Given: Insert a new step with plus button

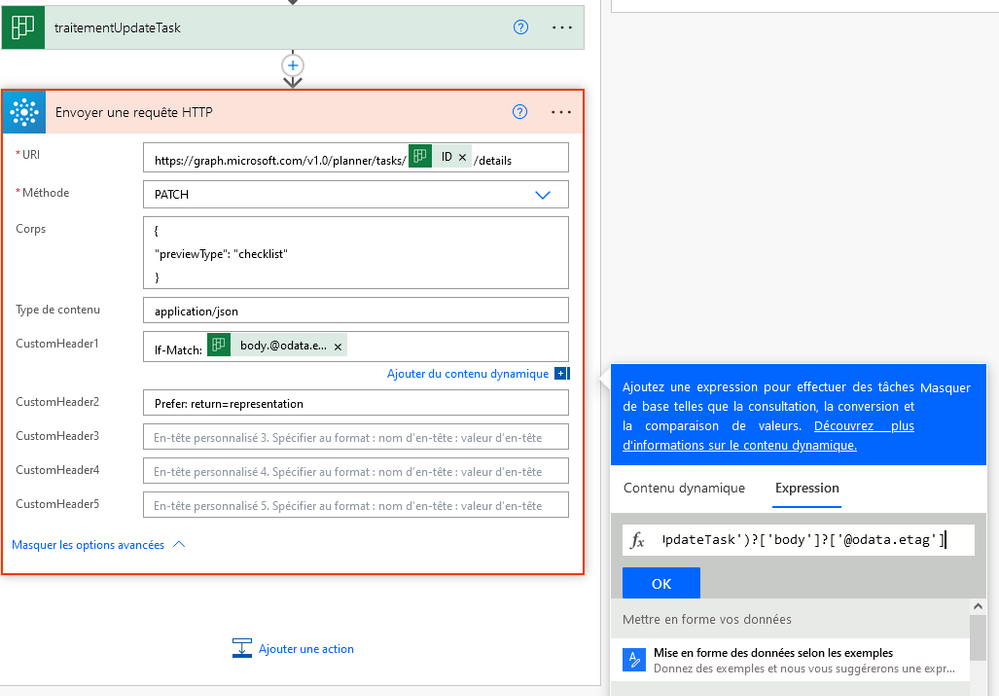Looking at the screenshot, I should point(292,66).
